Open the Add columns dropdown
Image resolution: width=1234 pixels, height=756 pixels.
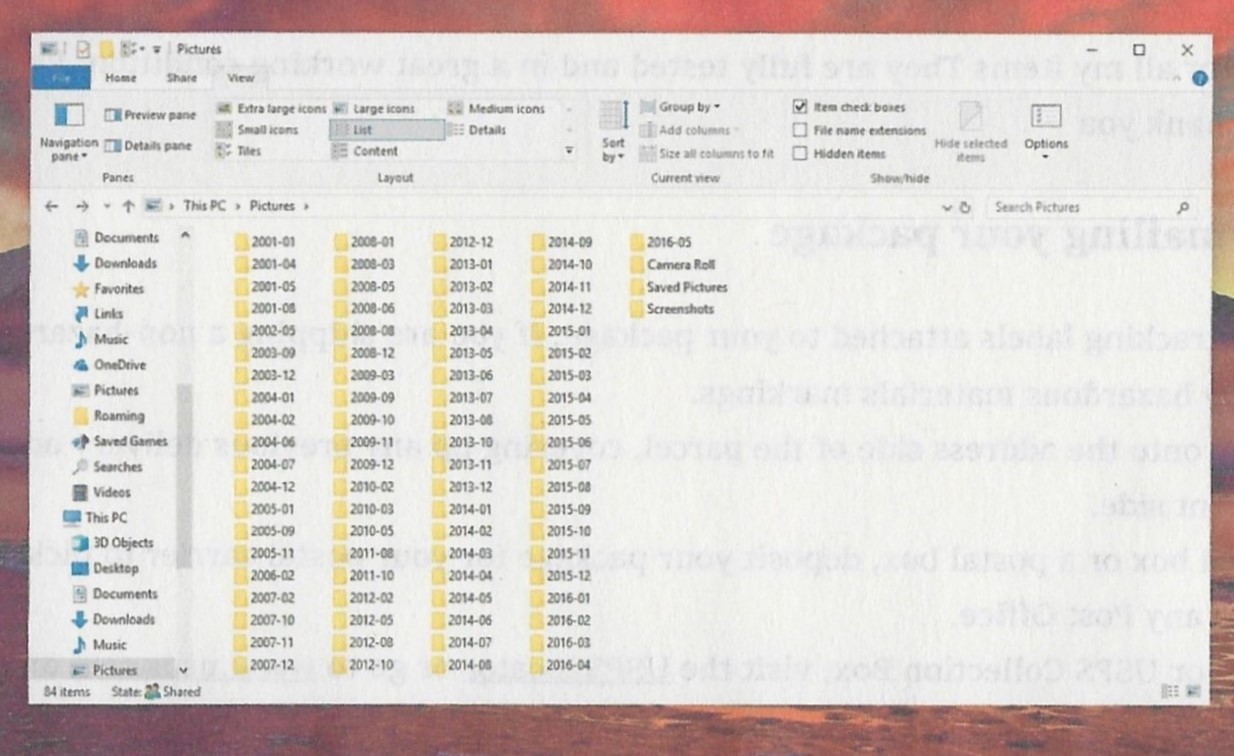coord(691,130)
